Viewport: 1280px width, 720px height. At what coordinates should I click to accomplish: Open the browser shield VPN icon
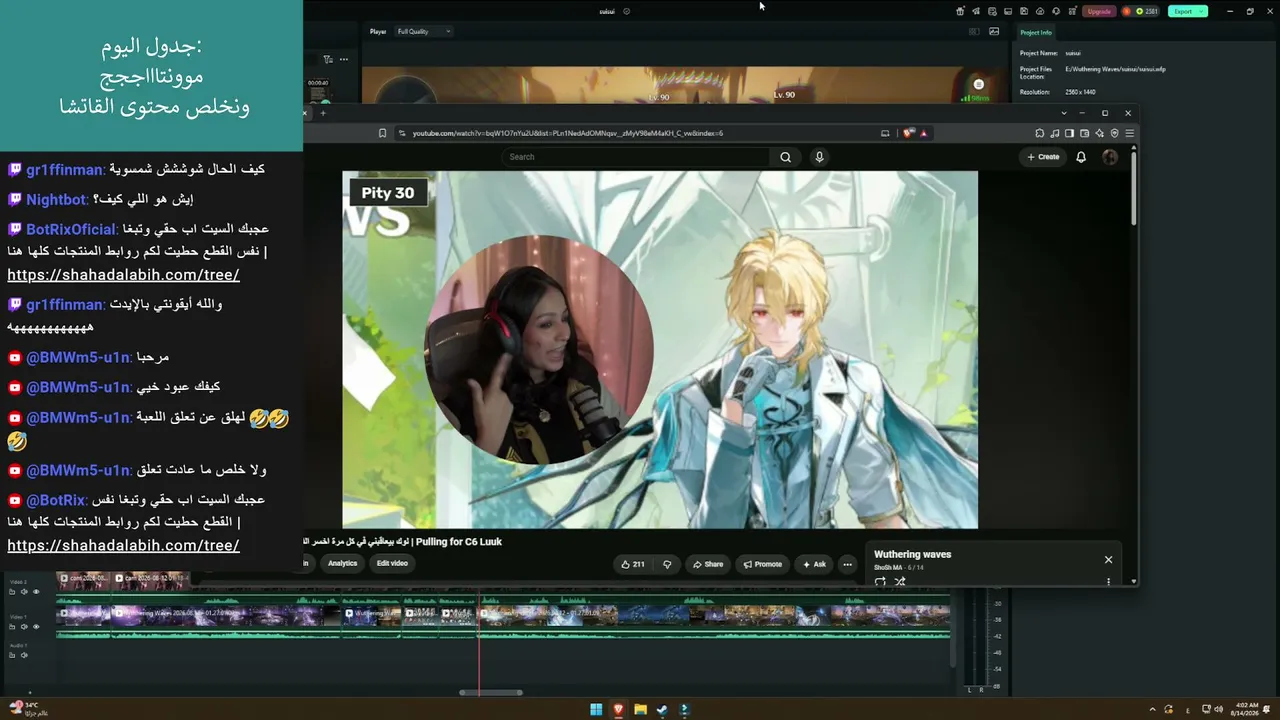click(1114, 133)
